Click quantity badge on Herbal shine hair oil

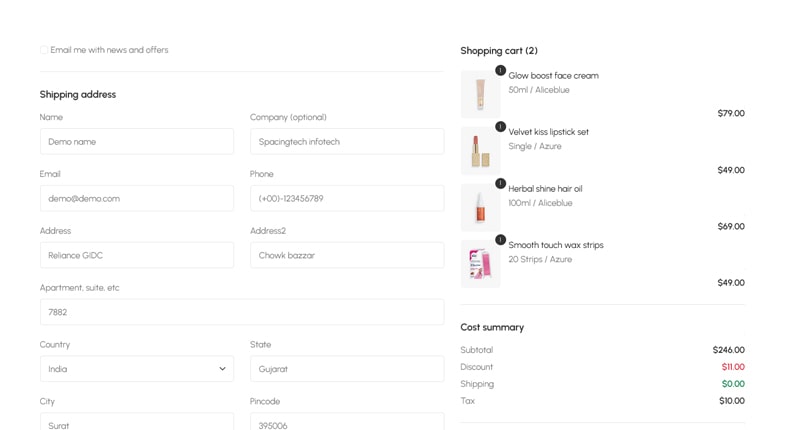point(500,183)
